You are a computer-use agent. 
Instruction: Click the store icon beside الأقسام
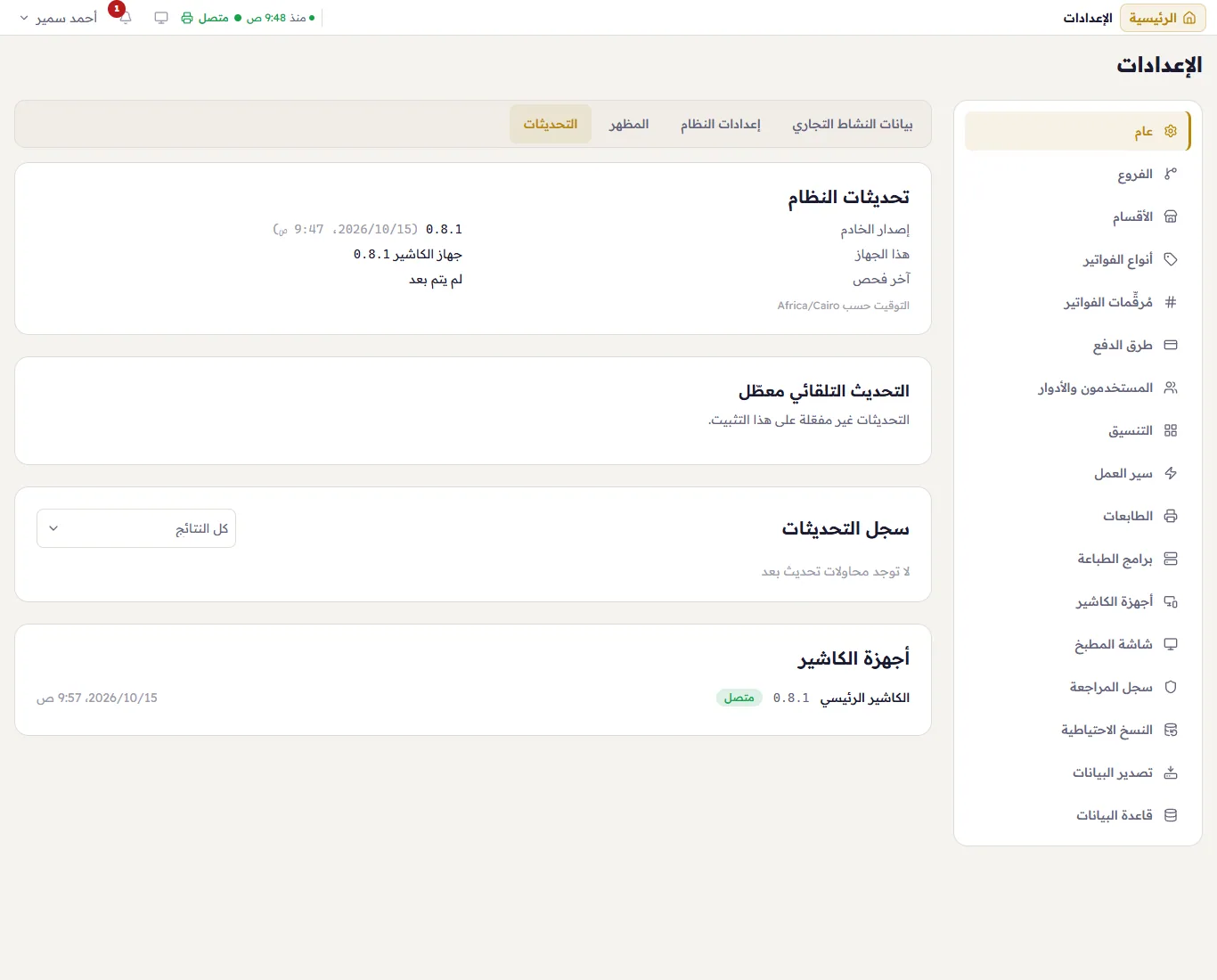(1171, 216)
